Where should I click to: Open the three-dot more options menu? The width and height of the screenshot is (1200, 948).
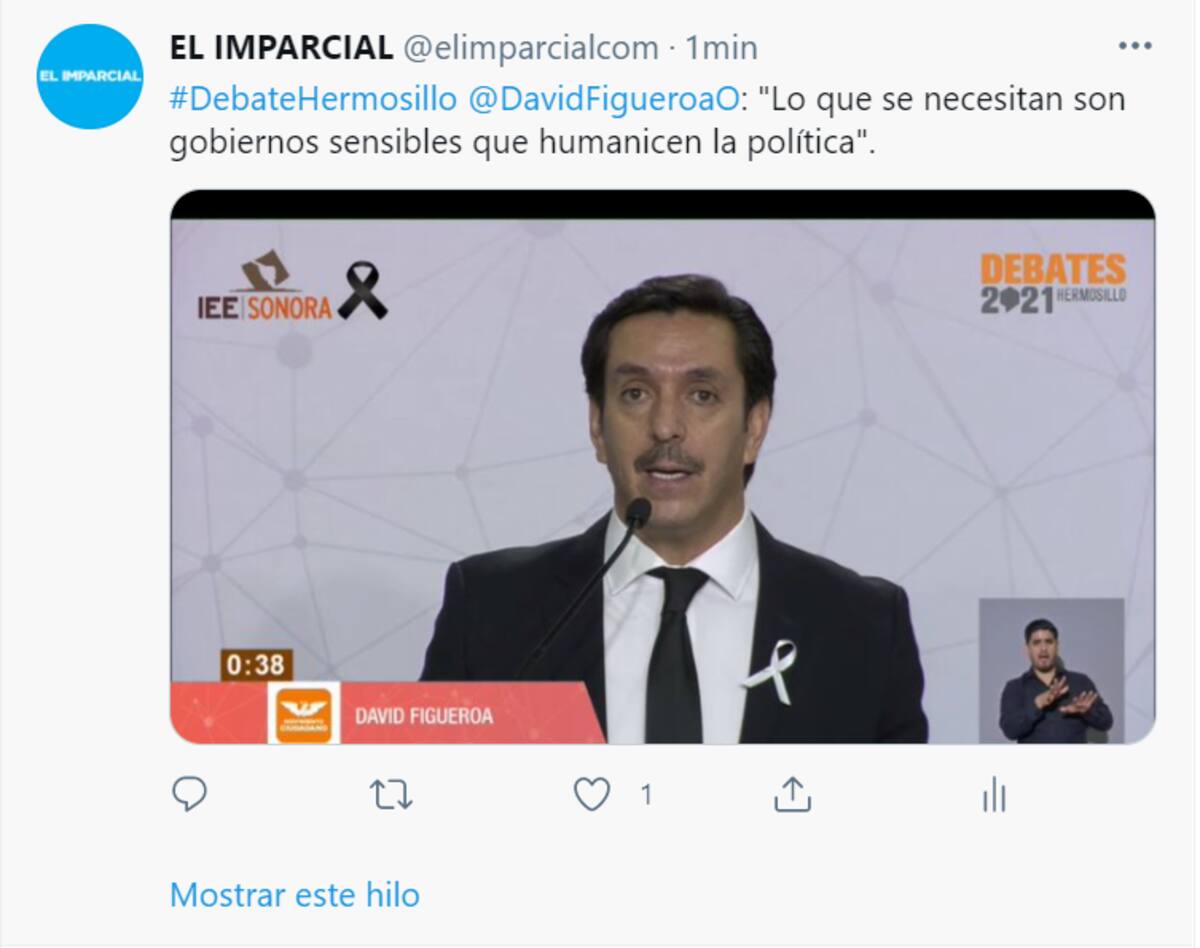coord(1135,46)
